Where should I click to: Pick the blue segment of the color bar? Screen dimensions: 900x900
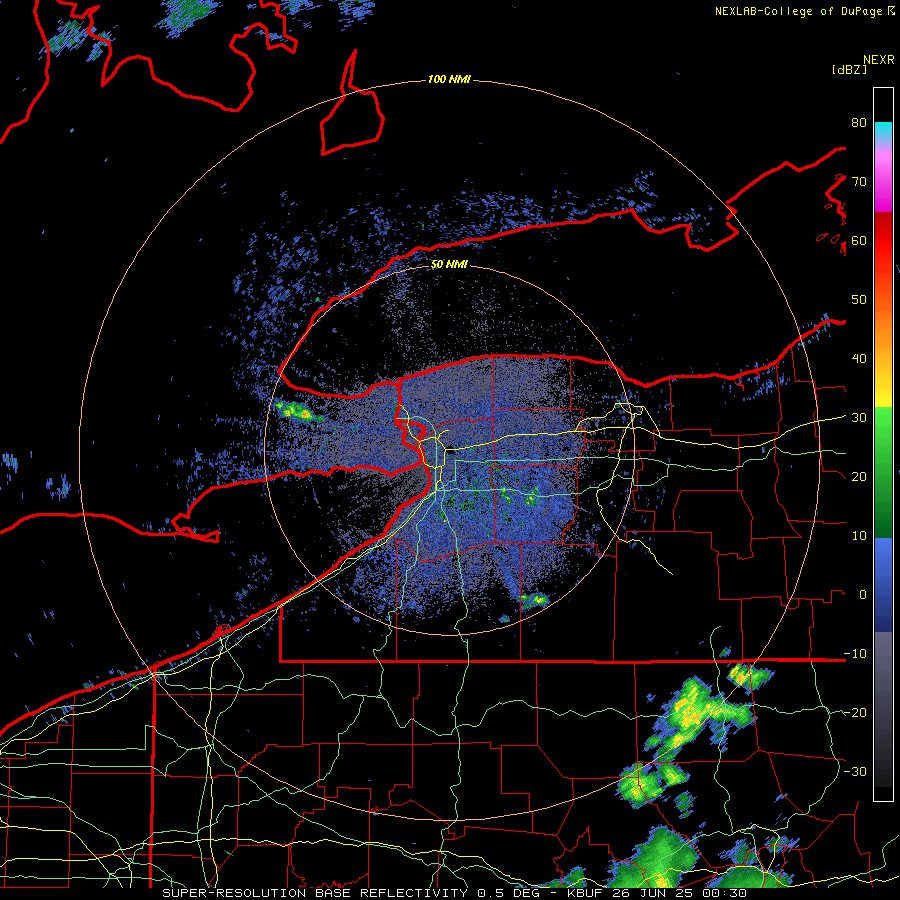[x=883, y=584]
